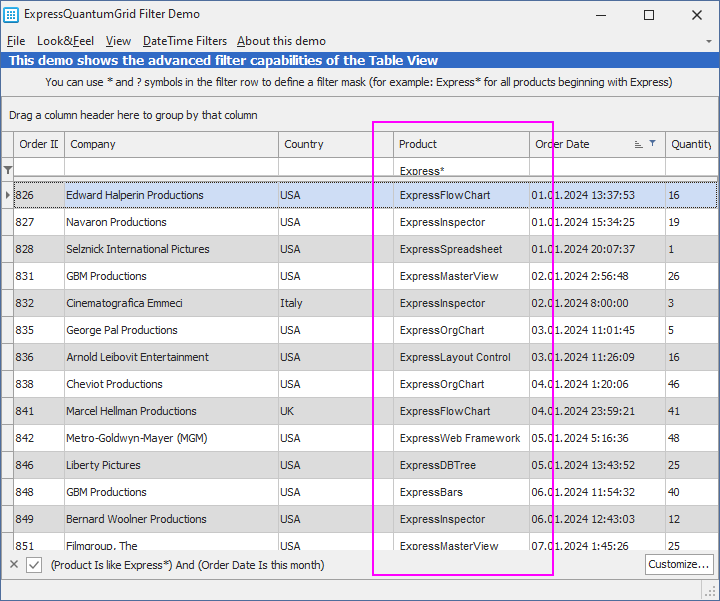Click the grid application icon in title bar
The image size is (720, 601).
point(11,15)
